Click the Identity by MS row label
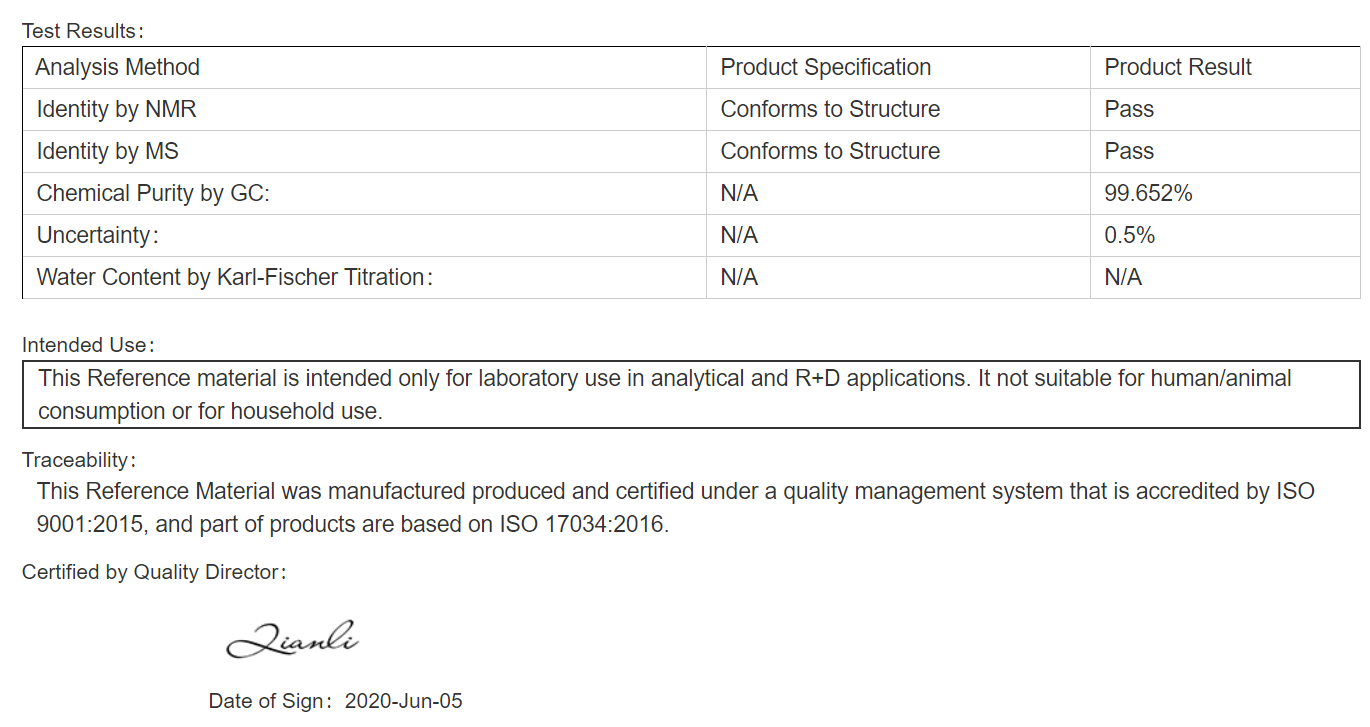 point(108,151)
